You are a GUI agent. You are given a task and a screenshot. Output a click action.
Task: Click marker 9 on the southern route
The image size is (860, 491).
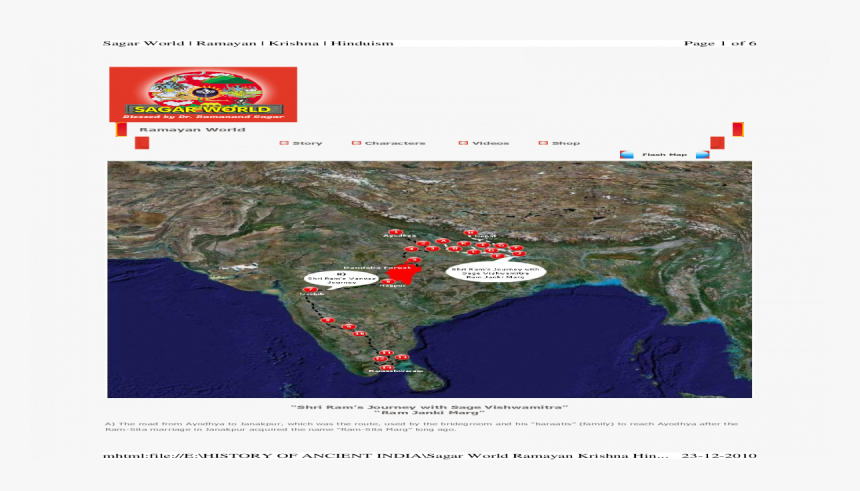click(x=349, y=326)
